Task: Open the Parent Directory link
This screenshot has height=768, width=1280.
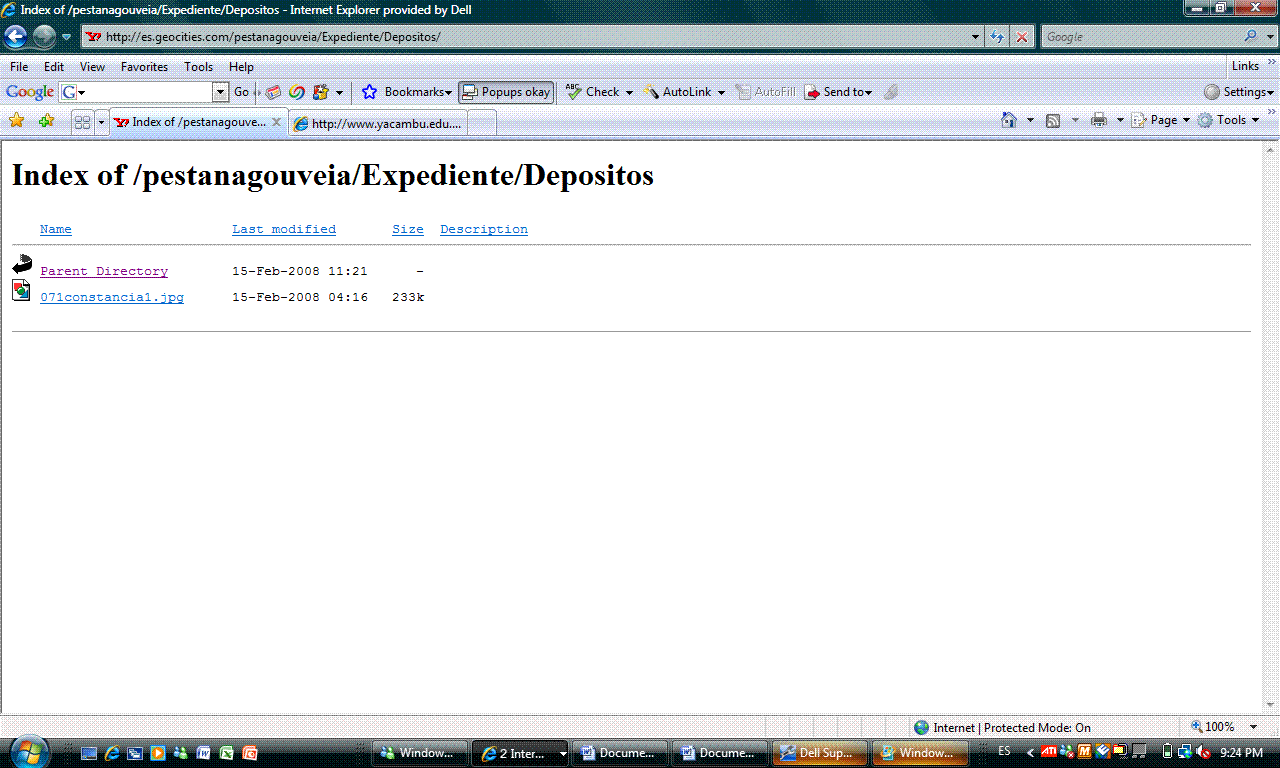Action: pos(104,271)
